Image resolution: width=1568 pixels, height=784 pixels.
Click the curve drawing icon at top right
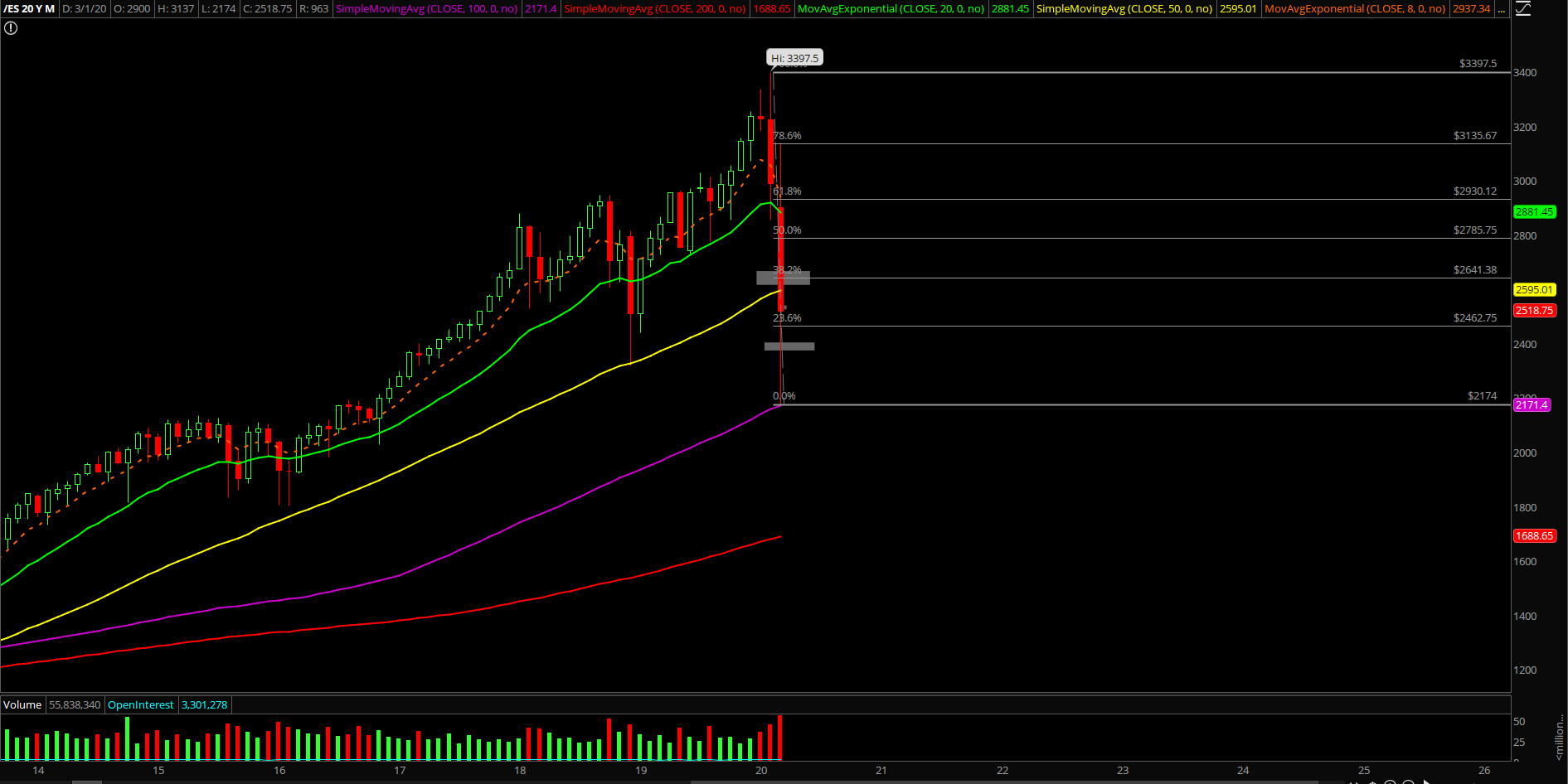1523,9
